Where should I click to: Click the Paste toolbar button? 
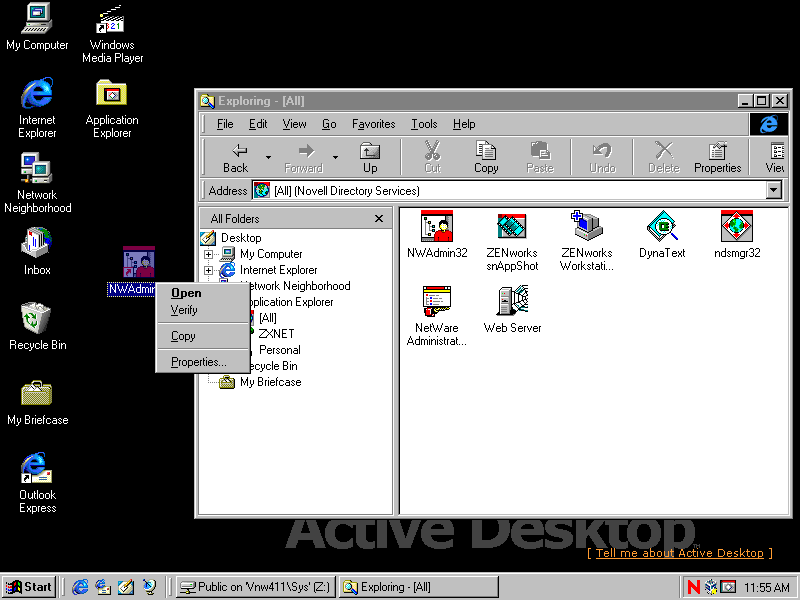tap(540, 158)
